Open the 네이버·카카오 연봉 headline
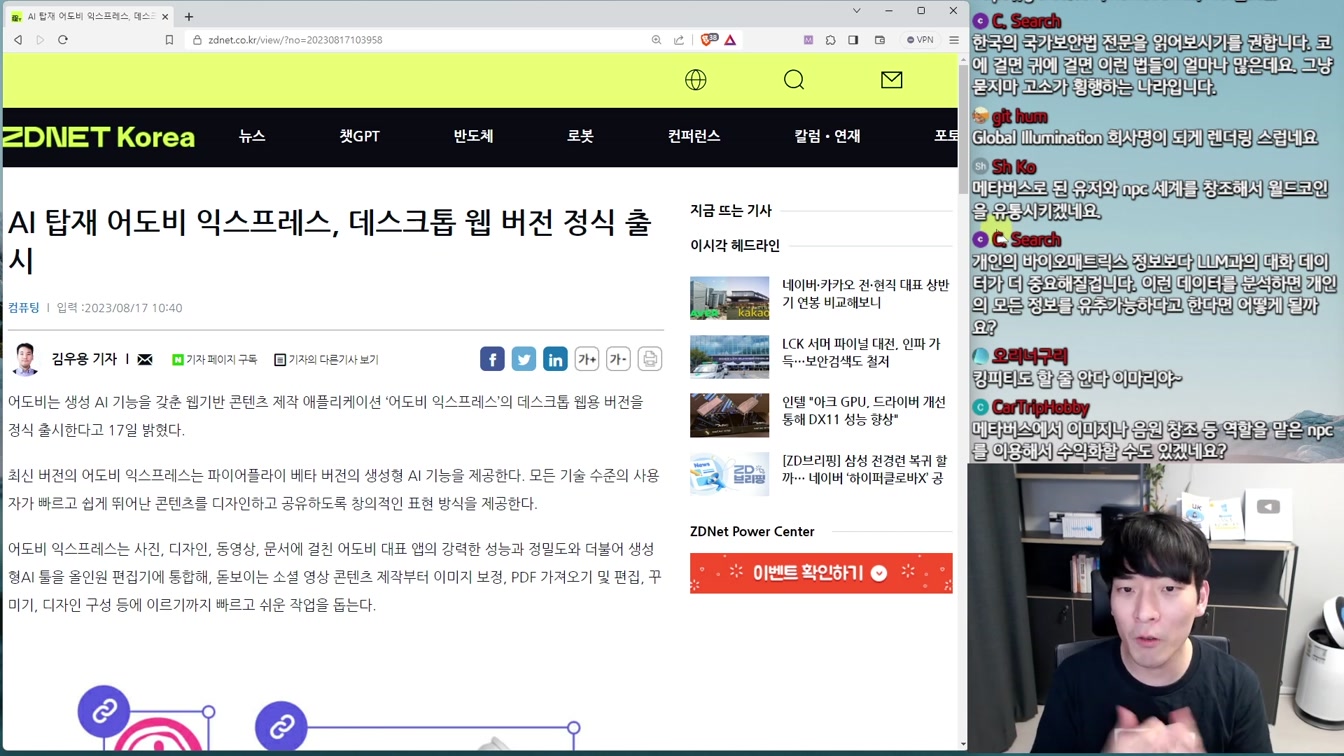The image size is (1344, 756). click(x=866, y=294)
